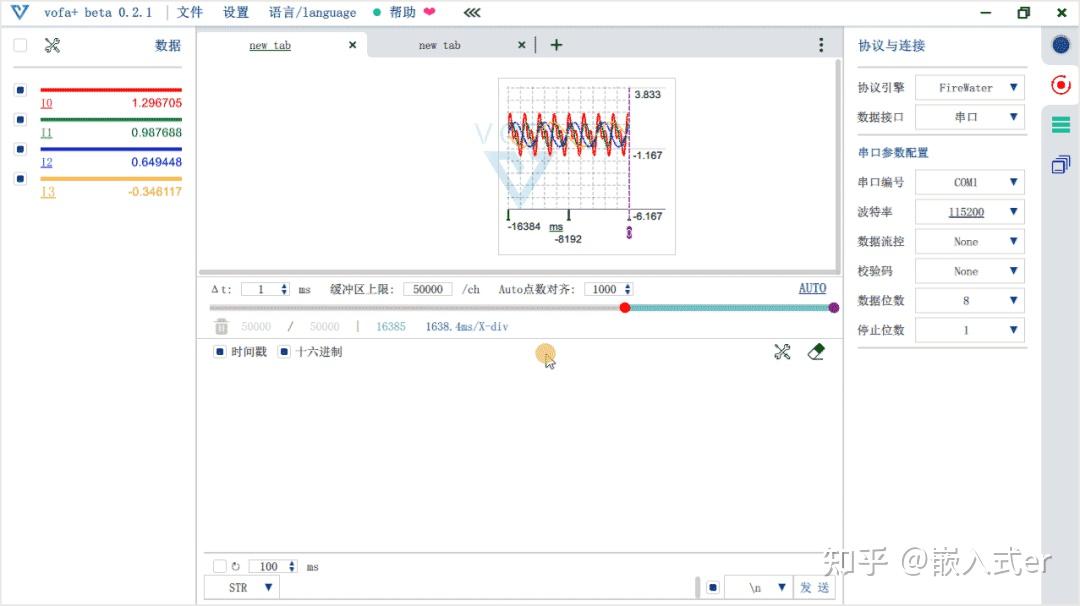Viewport: 1080px width, 606px height.
Task: Enable the 十六进制 hex display checkbox
Action: [284, 351]
